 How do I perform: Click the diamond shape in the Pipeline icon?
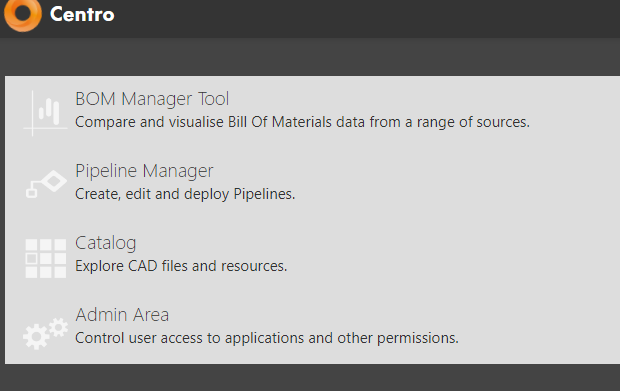(54, 181)
